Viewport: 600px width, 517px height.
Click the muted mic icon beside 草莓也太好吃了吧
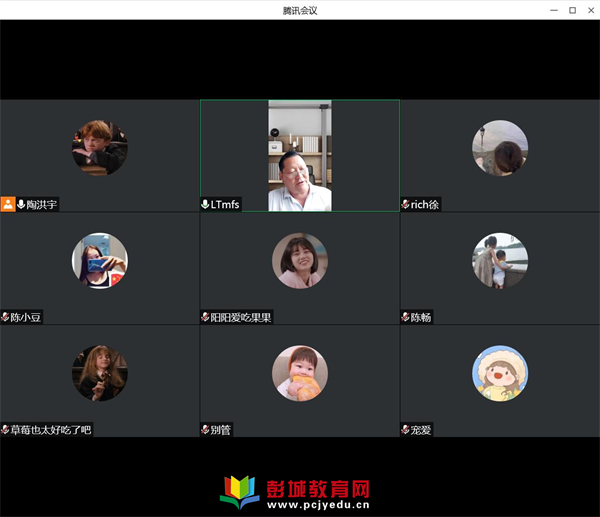click(5, 429)
